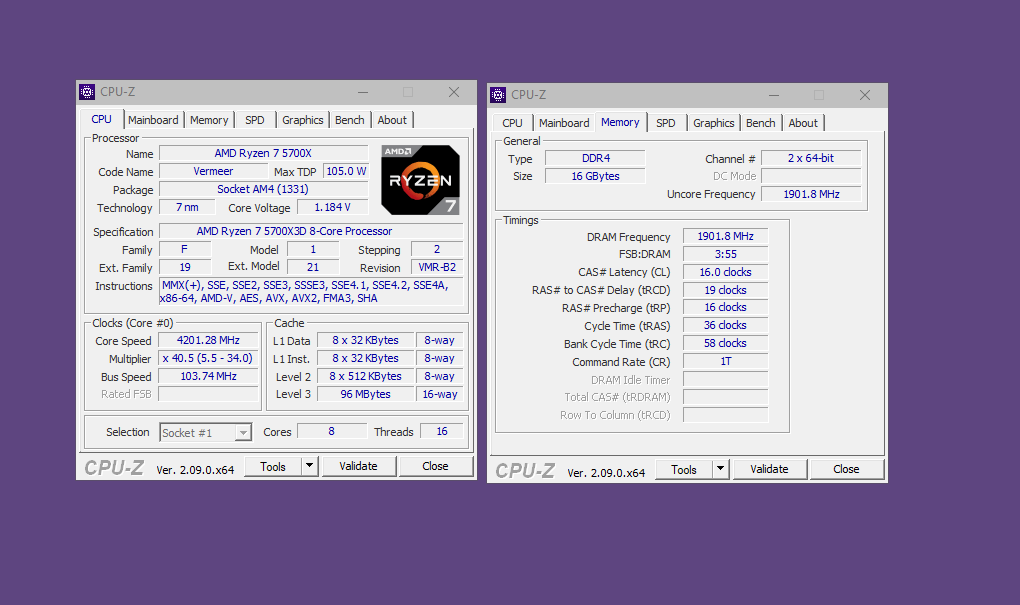Select Memory tab in right CPU-Z window
Image resolution: width=1020 pixels, height=605 pixels.
620,122
